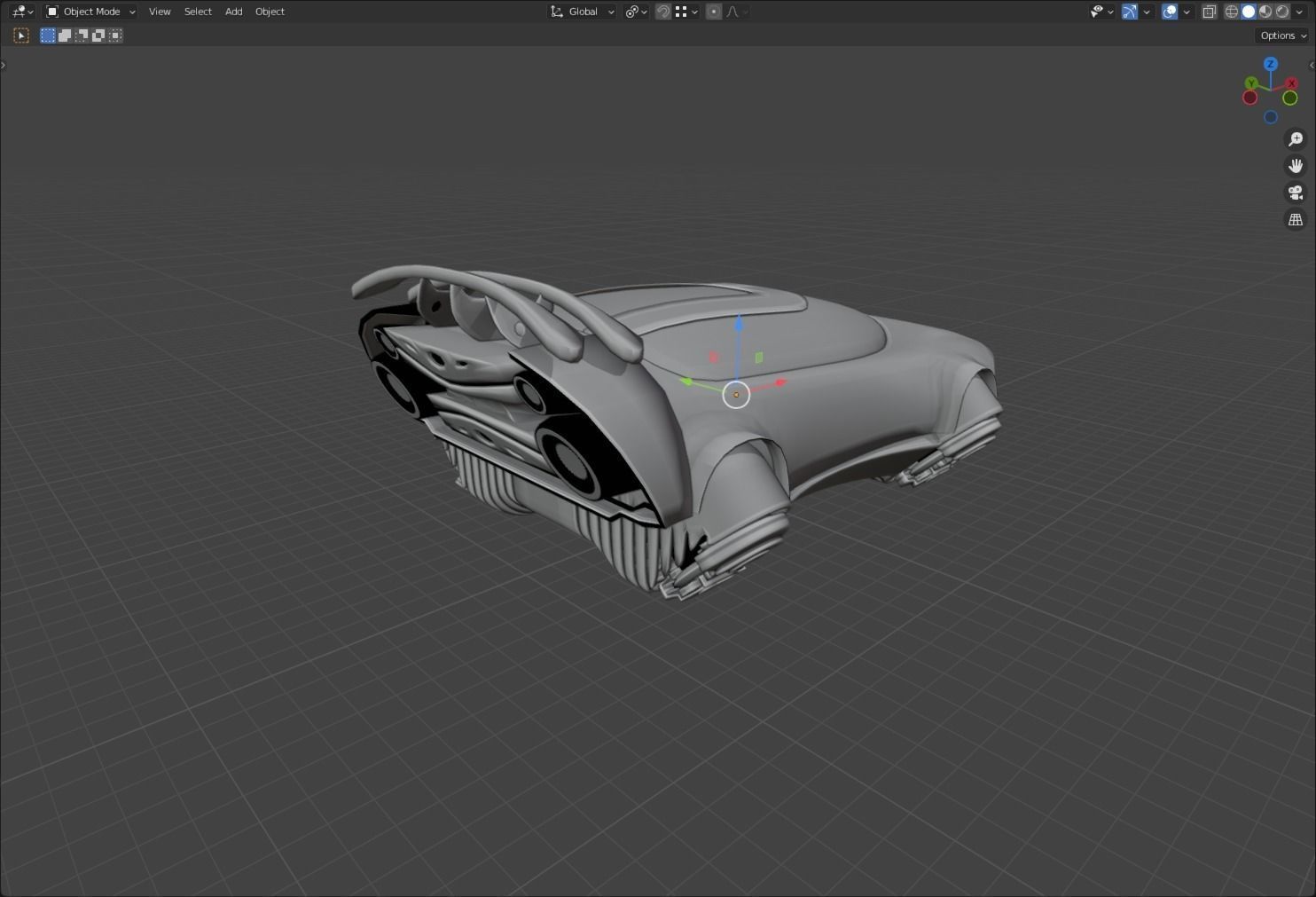
Task: Click the pan view hand icon
Action: click(1296, 166)
